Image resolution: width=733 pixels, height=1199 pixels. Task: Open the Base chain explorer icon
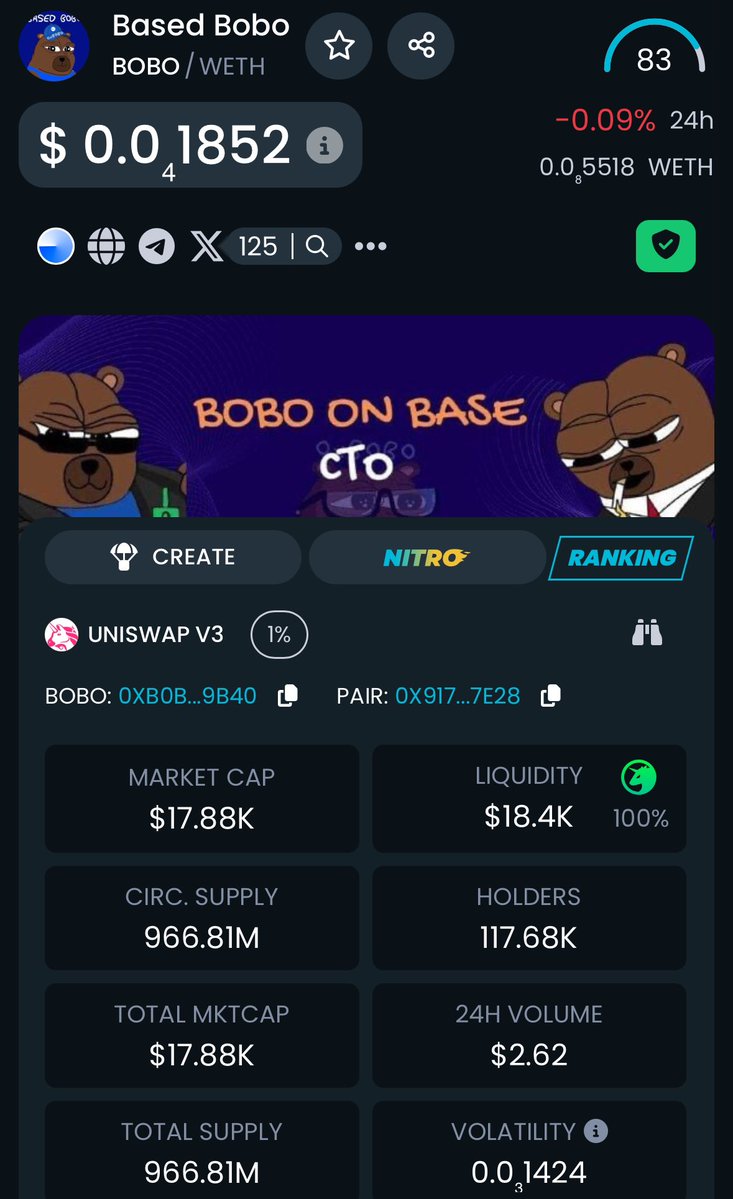56,246
